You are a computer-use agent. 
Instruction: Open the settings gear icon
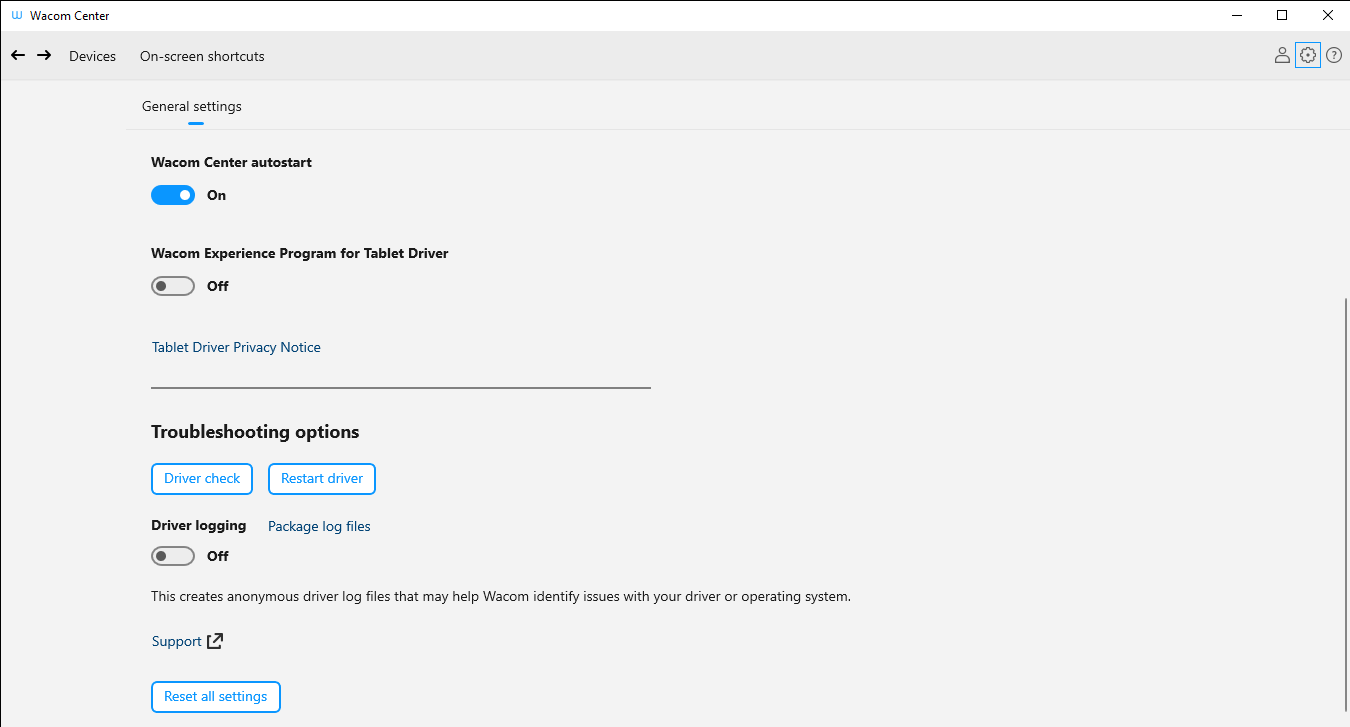[x=1308, y=56]
